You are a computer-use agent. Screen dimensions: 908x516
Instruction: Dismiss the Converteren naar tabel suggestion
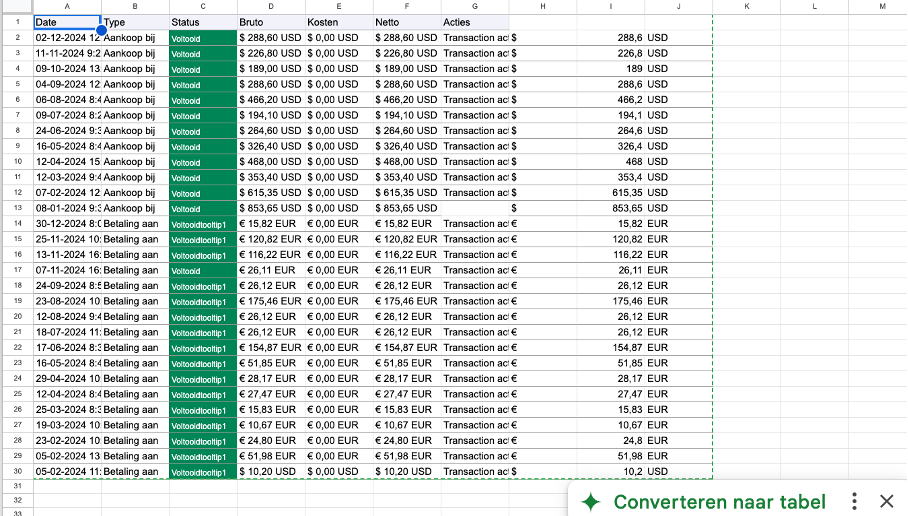click(886, 502)
